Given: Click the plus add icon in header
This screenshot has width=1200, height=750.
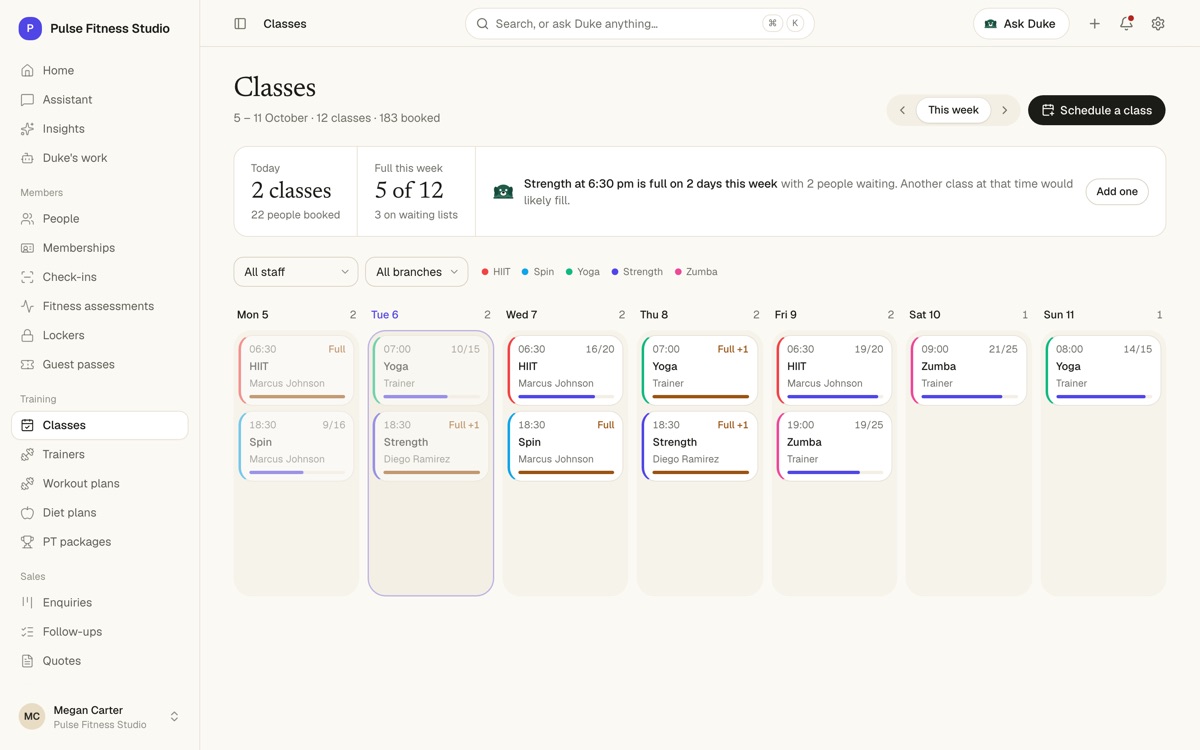Looking at the screenshot, I should [1095, 24].
